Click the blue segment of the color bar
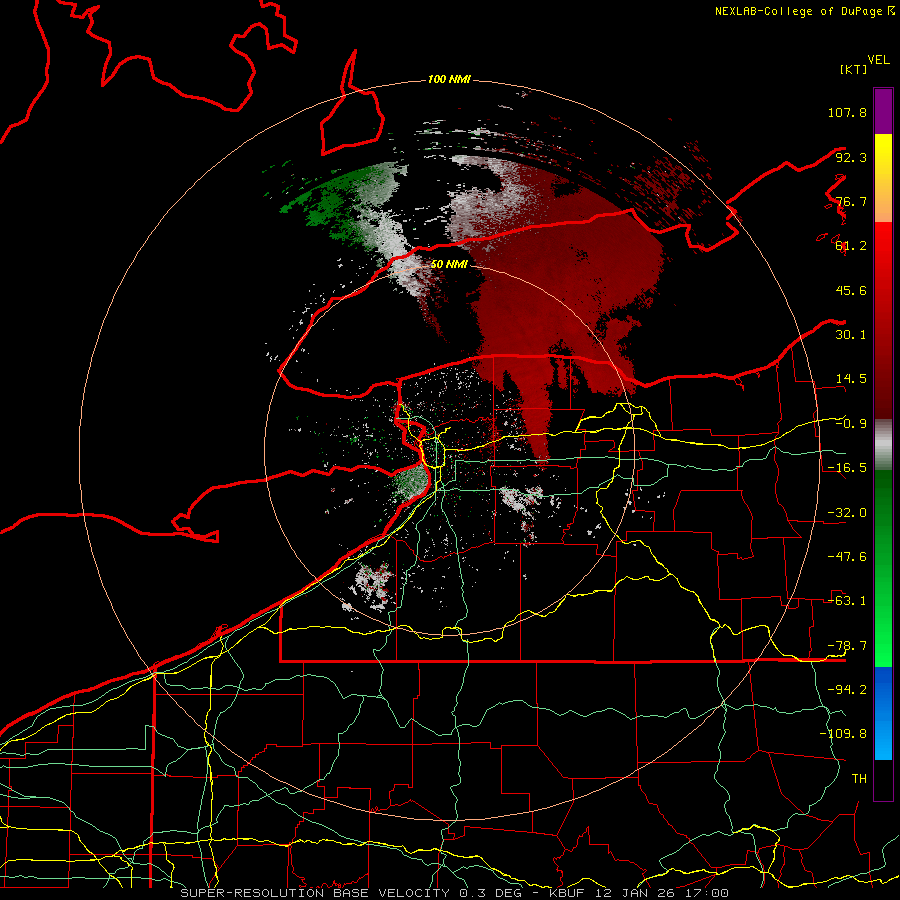The image size is (900, 900). tap(883, 713)
